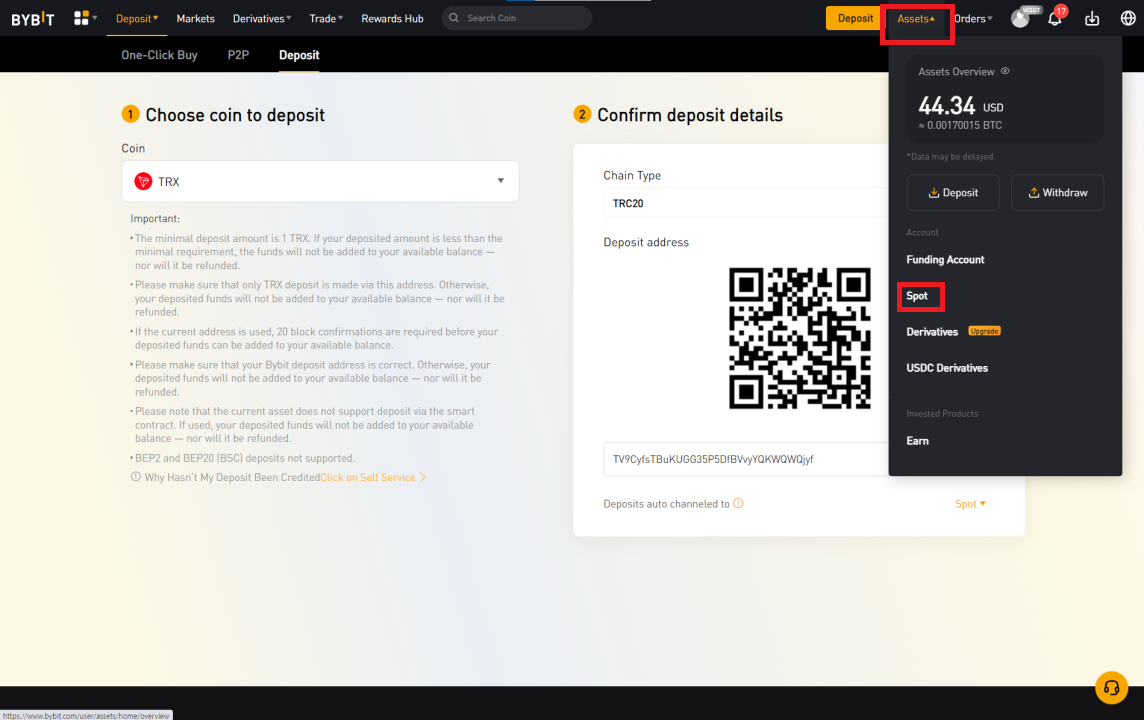Select Spot in the Assets menu

click(917, 295)
